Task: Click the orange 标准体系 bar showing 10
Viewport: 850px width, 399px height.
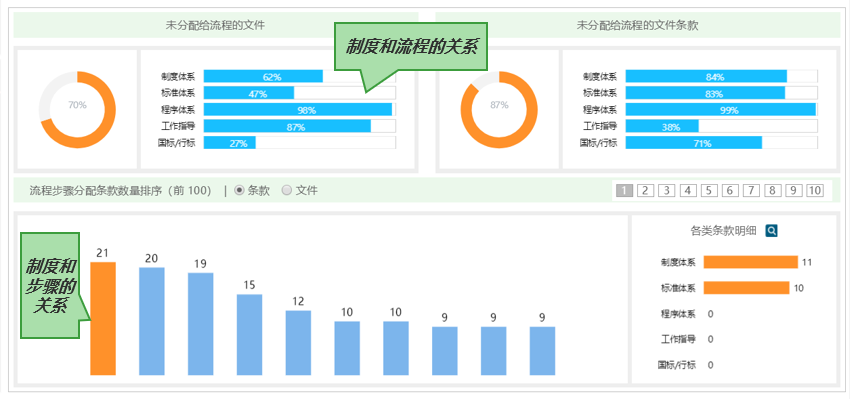Action: (x=746, y=288)
